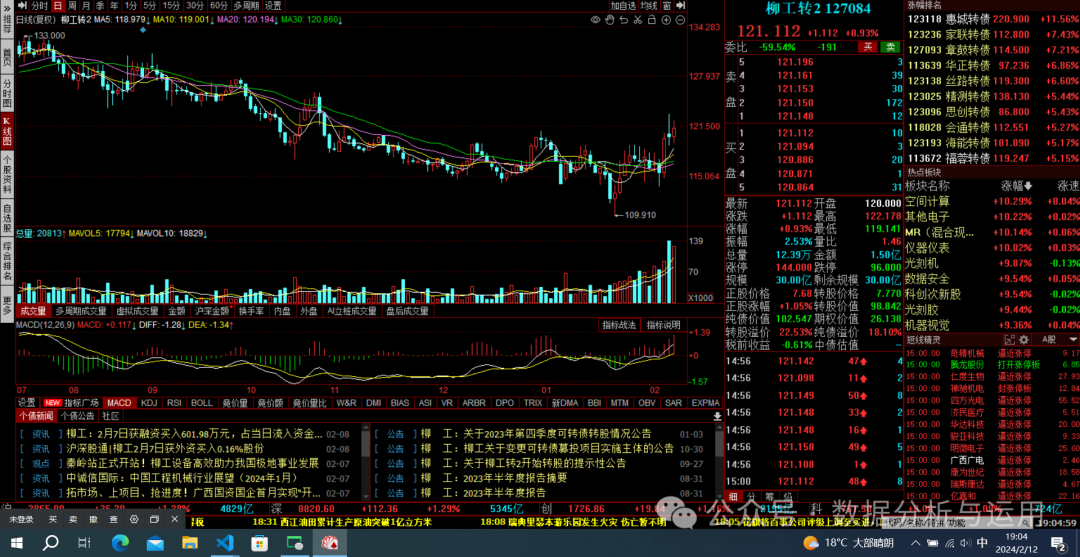Open File Explorer from the taskbar

tap(190, 543)
